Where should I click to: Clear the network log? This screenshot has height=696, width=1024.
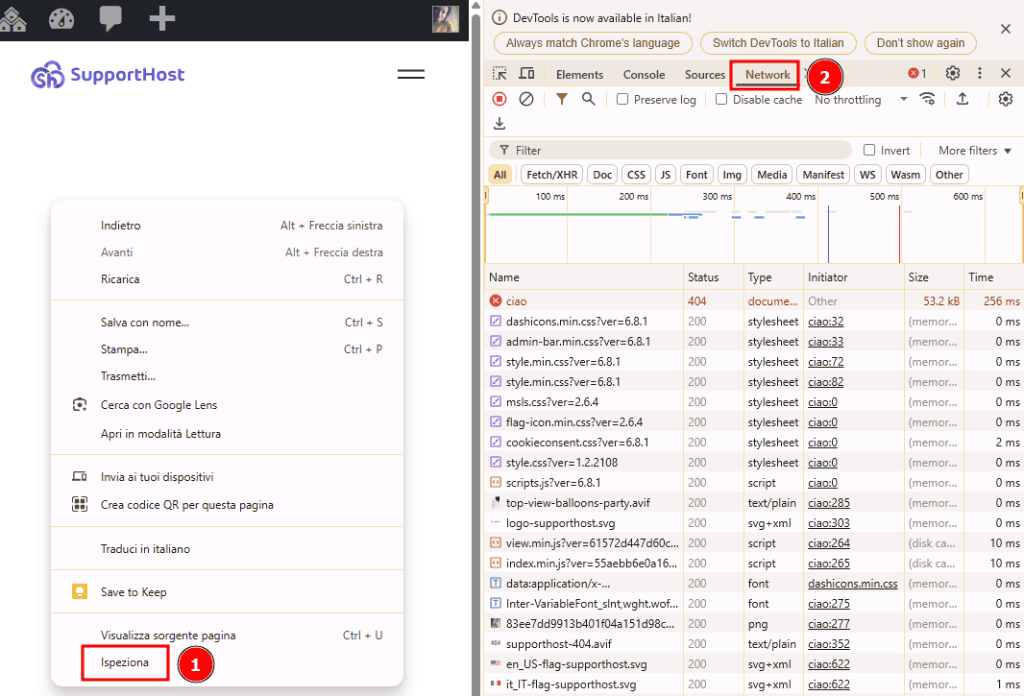526,99
